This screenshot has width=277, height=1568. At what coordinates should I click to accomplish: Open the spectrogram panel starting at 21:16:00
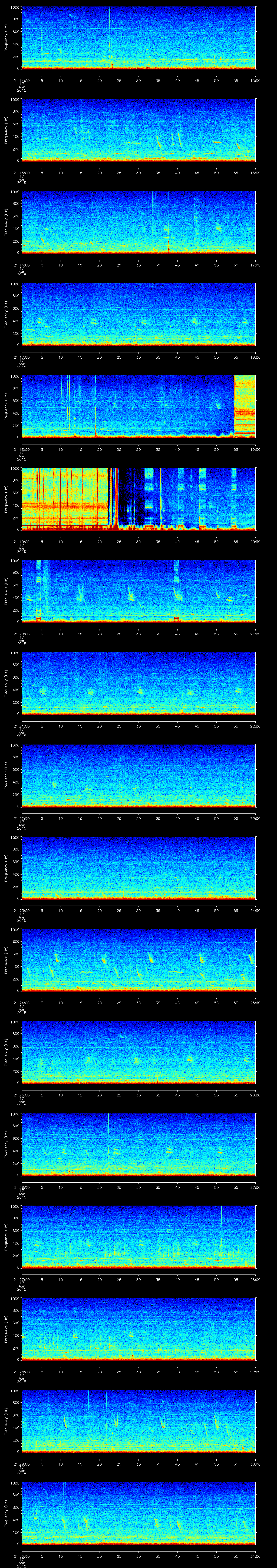click(x=138, y=222)
